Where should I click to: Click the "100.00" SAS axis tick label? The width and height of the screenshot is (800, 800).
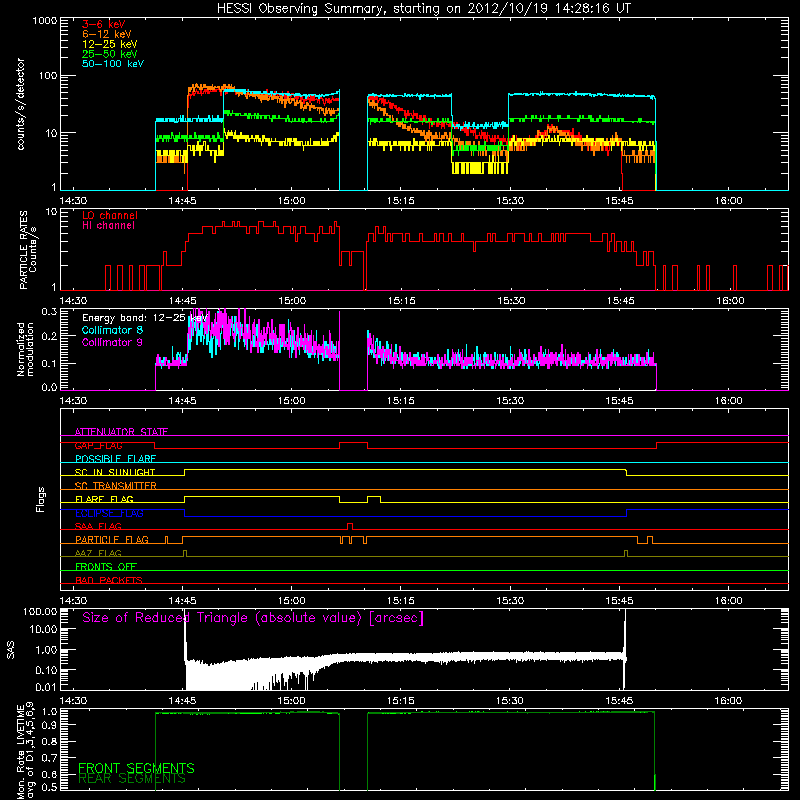coord(40,612)
